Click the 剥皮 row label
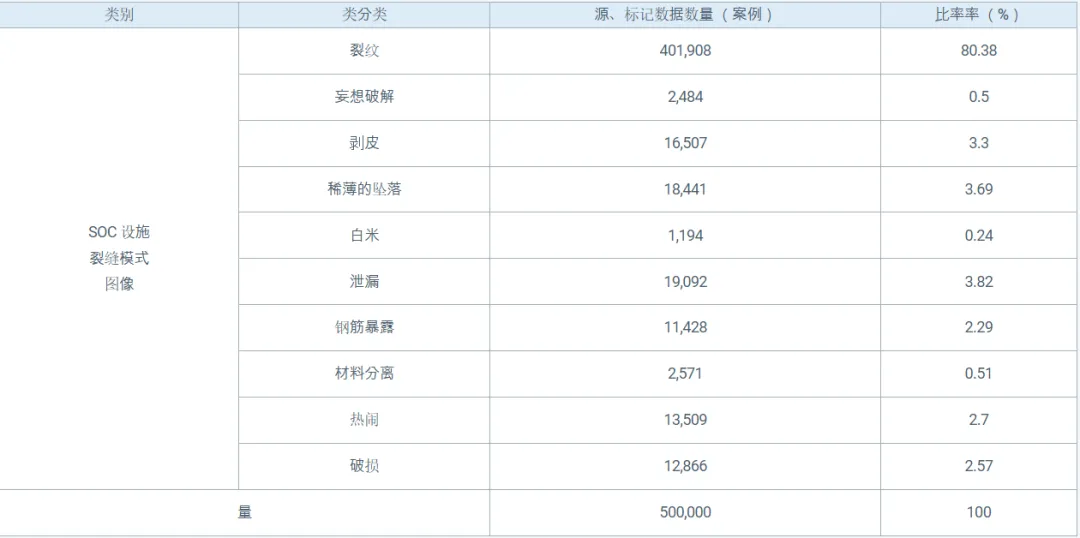1080x538 pixels. [364, 143]
